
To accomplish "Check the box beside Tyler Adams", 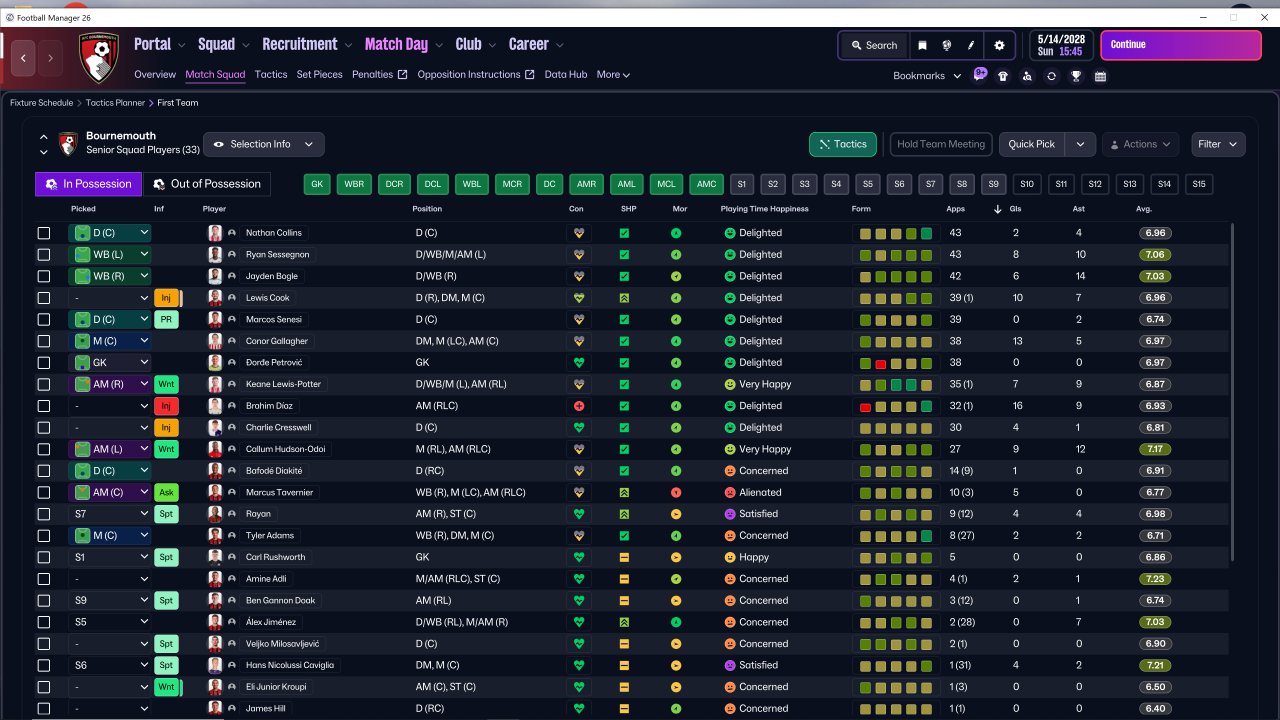I will point(44,536).
